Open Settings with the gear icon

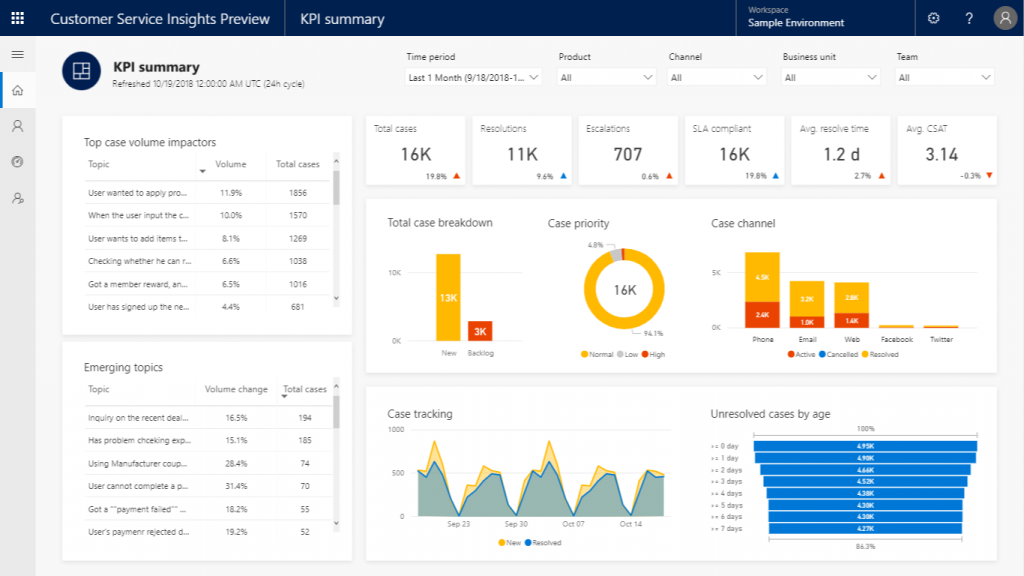click(x=933, y=17)
